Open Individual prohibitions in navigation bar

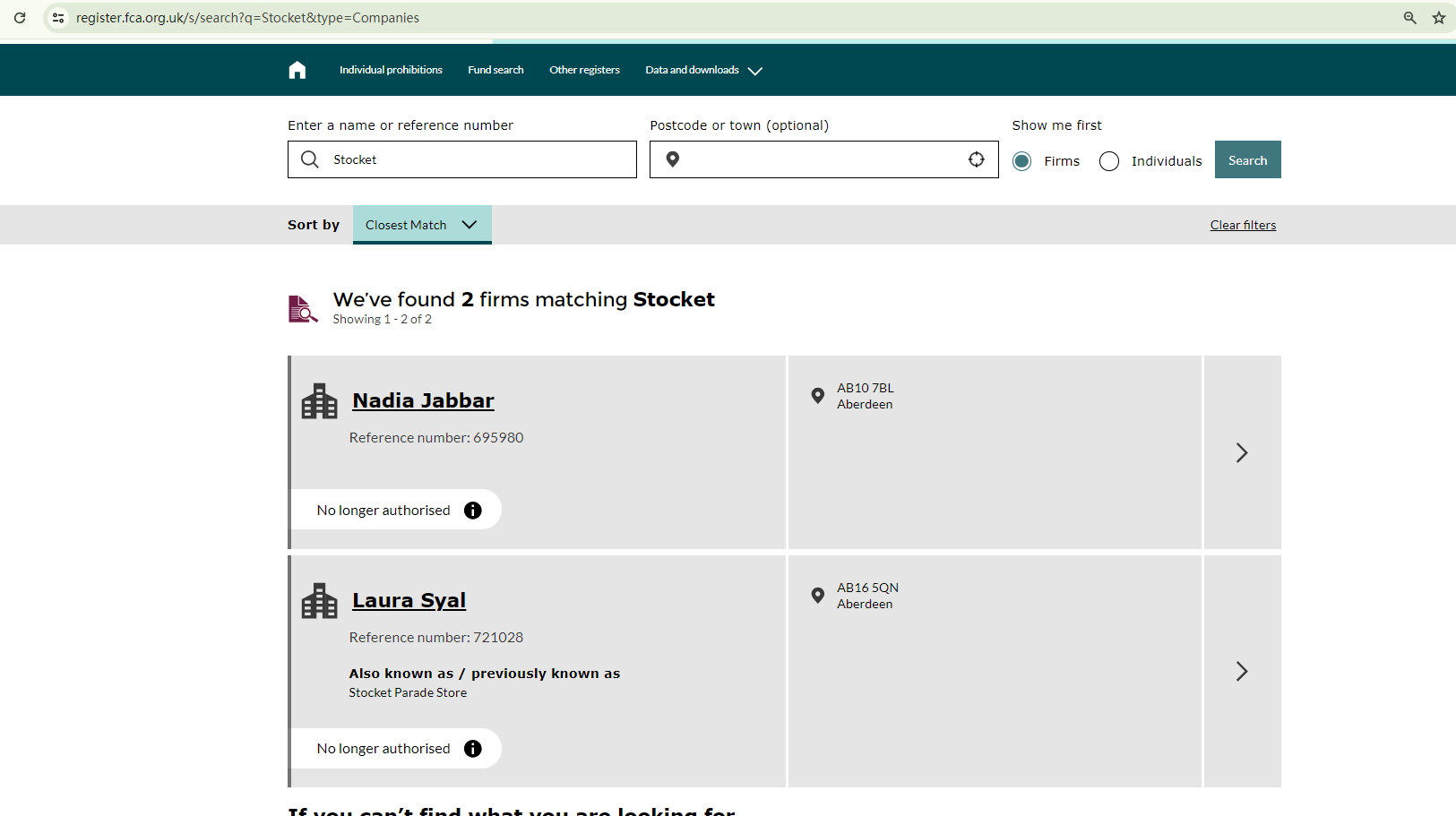point(391,70)
